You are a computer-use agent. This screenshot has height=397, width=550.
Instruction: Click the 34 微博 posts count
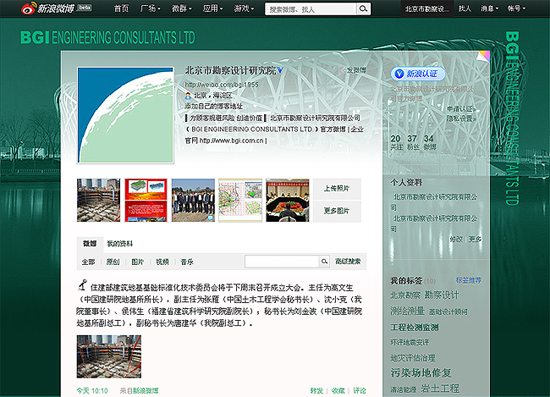pyautogui.click(x=430, y=142)
